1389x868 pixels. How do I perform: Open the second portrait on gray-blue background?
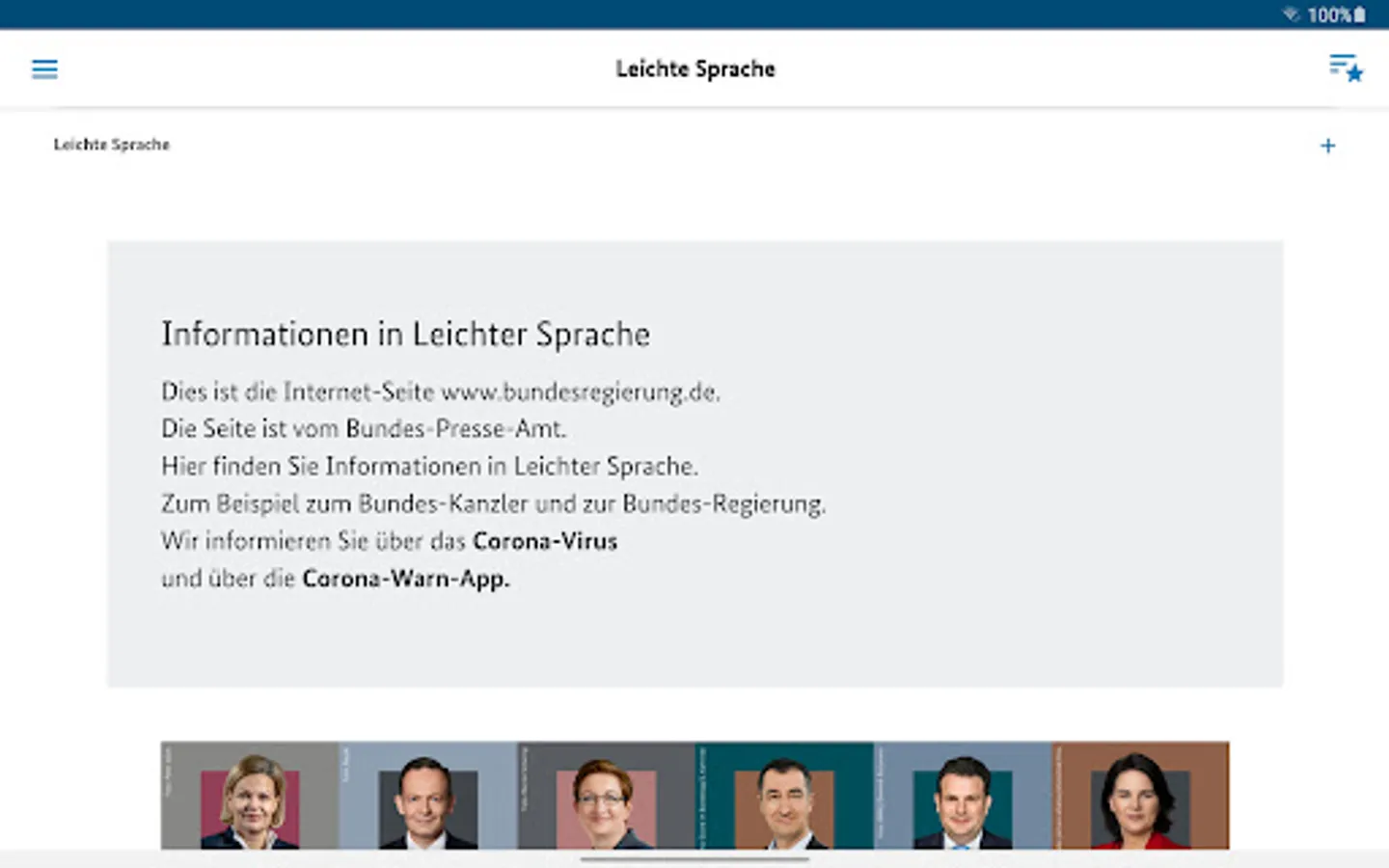tap(427, 796)
